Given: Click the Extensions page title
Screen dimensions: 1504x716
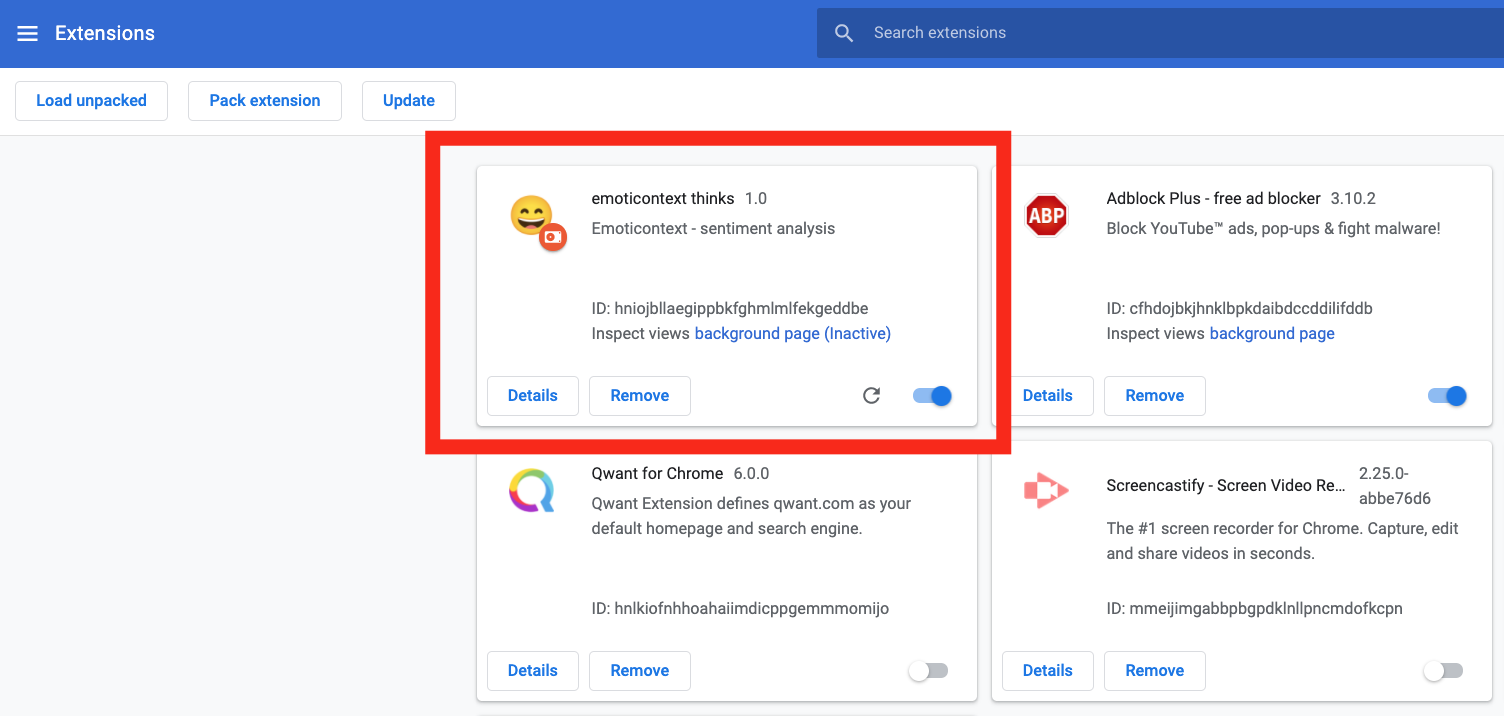Looking at the screenshot, I should [x=105, y=34].
